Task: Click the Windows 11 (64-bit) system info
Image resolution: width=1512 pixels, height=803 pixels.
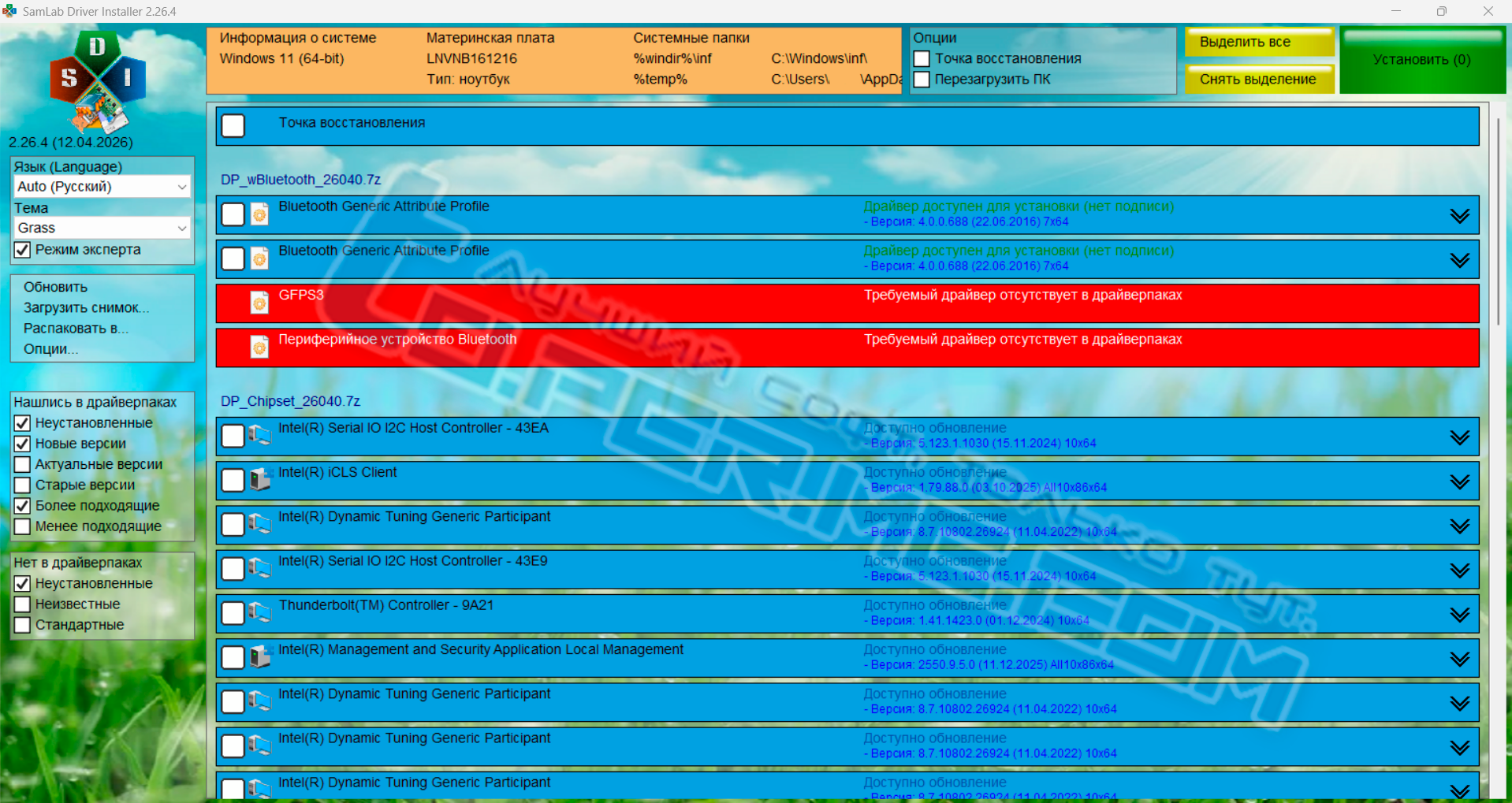Action: (281, 58)
